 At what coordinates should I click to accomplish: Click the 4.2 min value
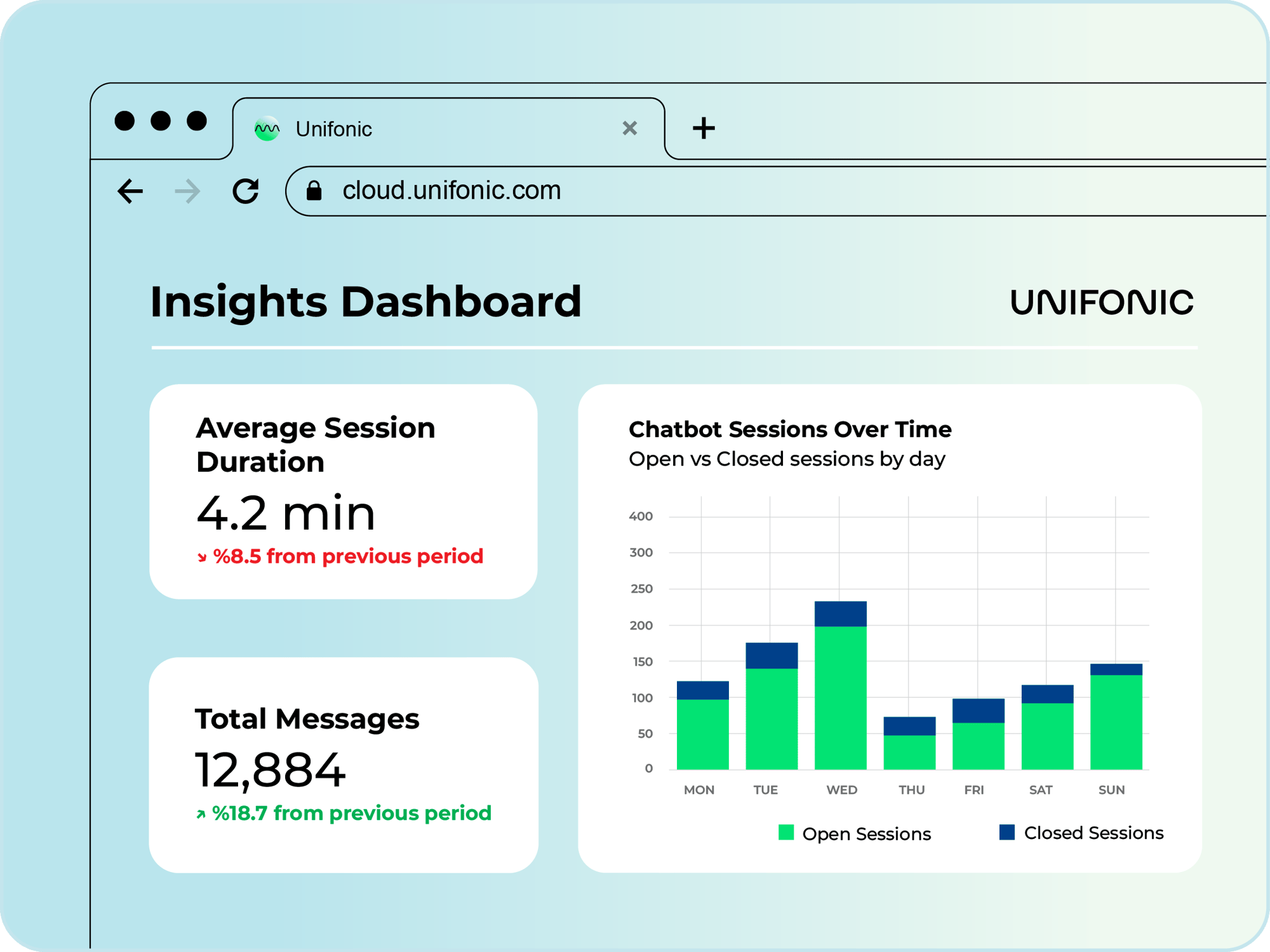click(286, 513)
